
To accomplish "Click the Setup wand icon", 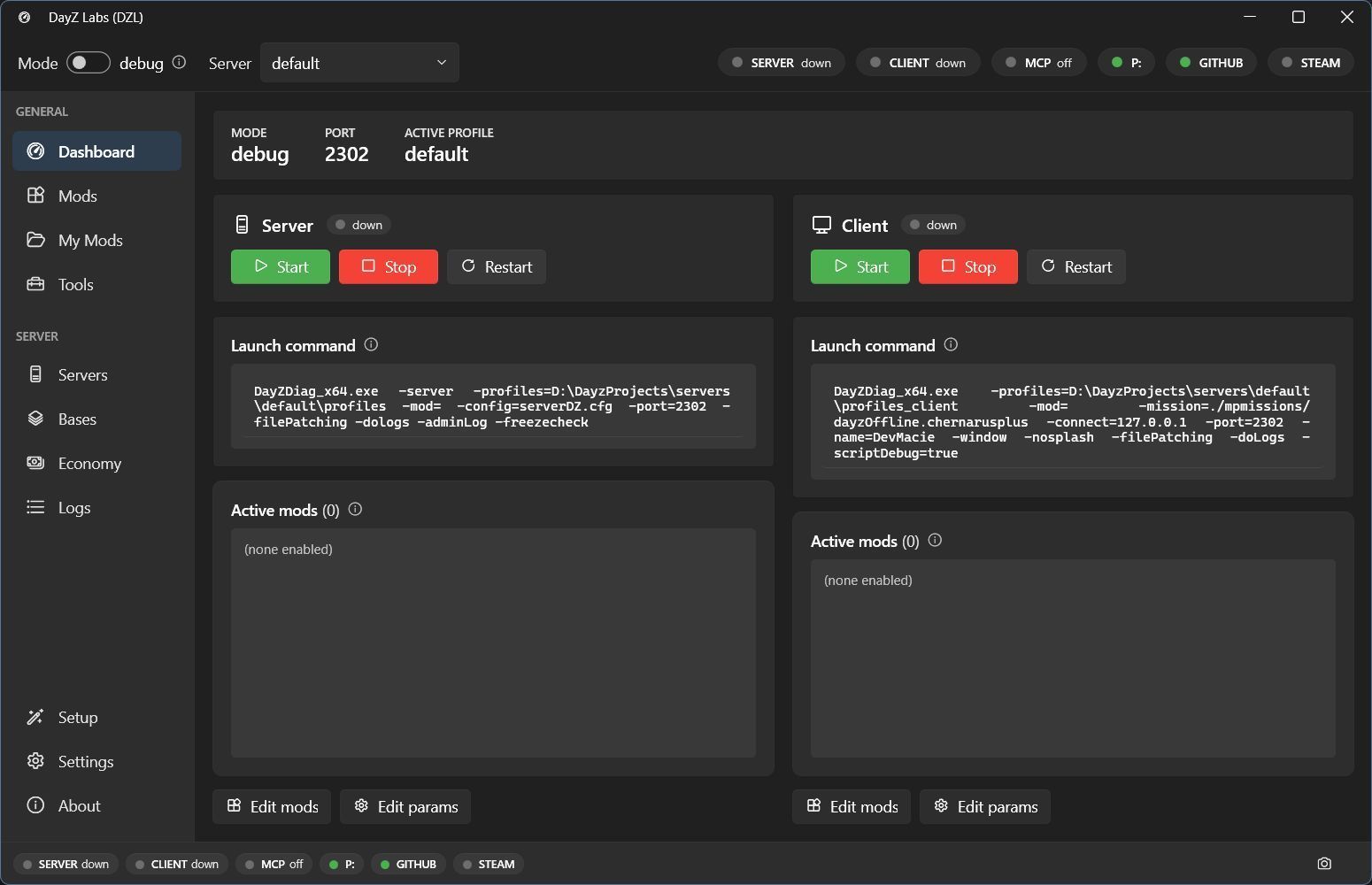I will pyautogui.click(x=35, y=717).
